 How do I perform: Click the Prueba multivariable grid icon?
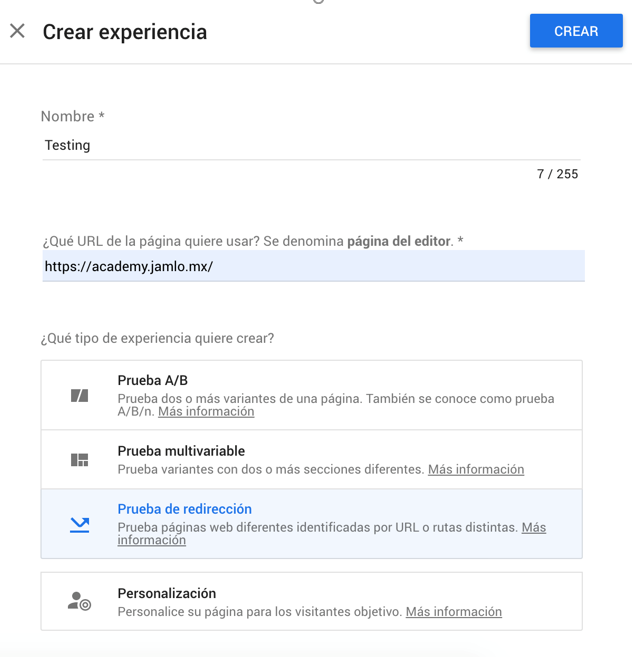pyautogui.click(x=80, y=460)
